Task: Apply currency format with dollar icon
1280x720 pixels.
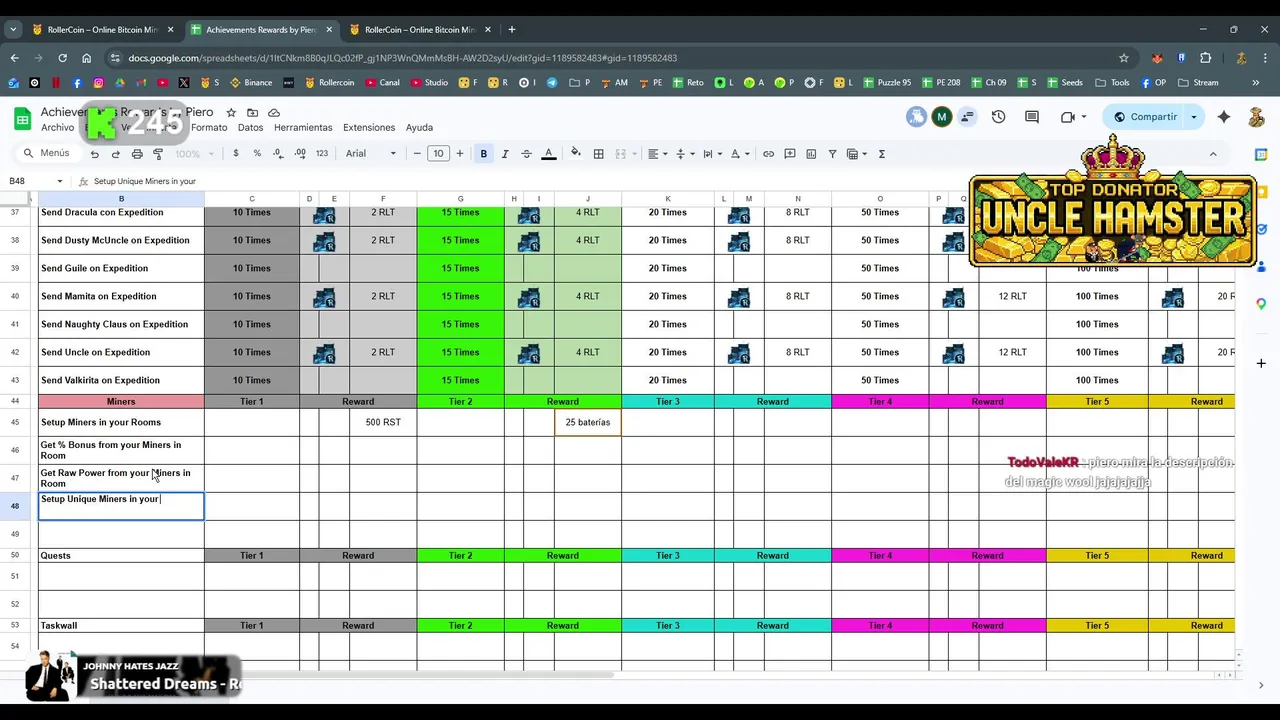Action: click(236, 154)
